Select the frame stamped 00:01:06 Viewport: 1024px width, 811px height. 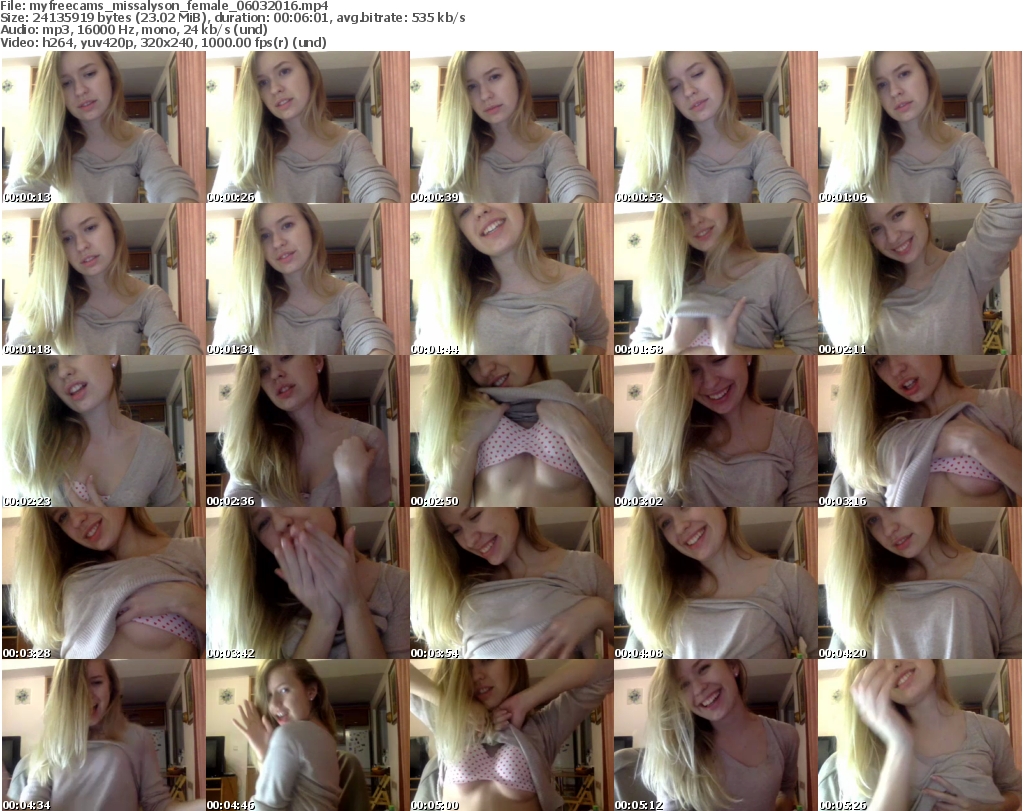pyautogui.click(x=920, y=127)
